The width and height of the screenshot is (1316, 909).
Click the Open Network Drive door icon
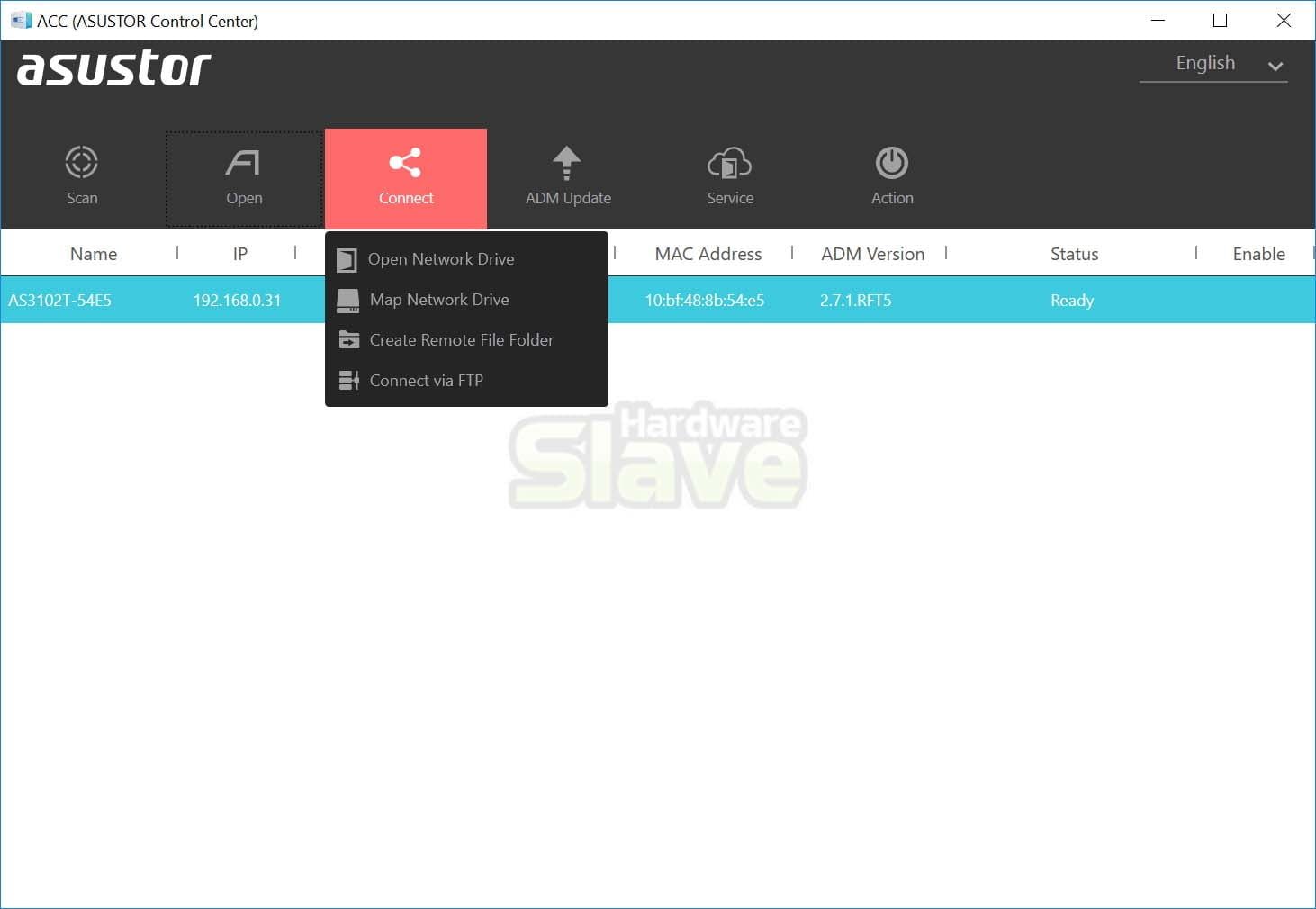point(347,260)
